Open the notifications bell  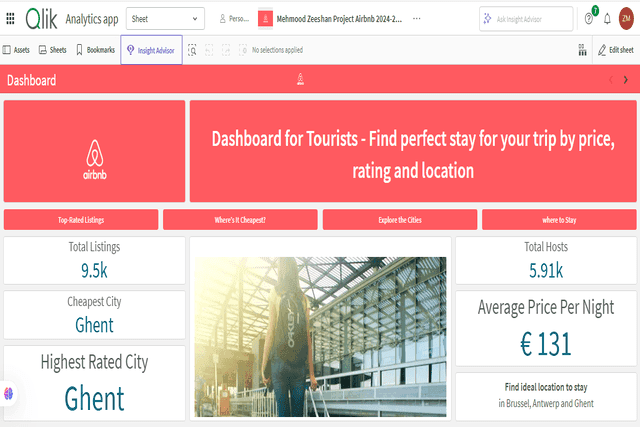[607, 19]
